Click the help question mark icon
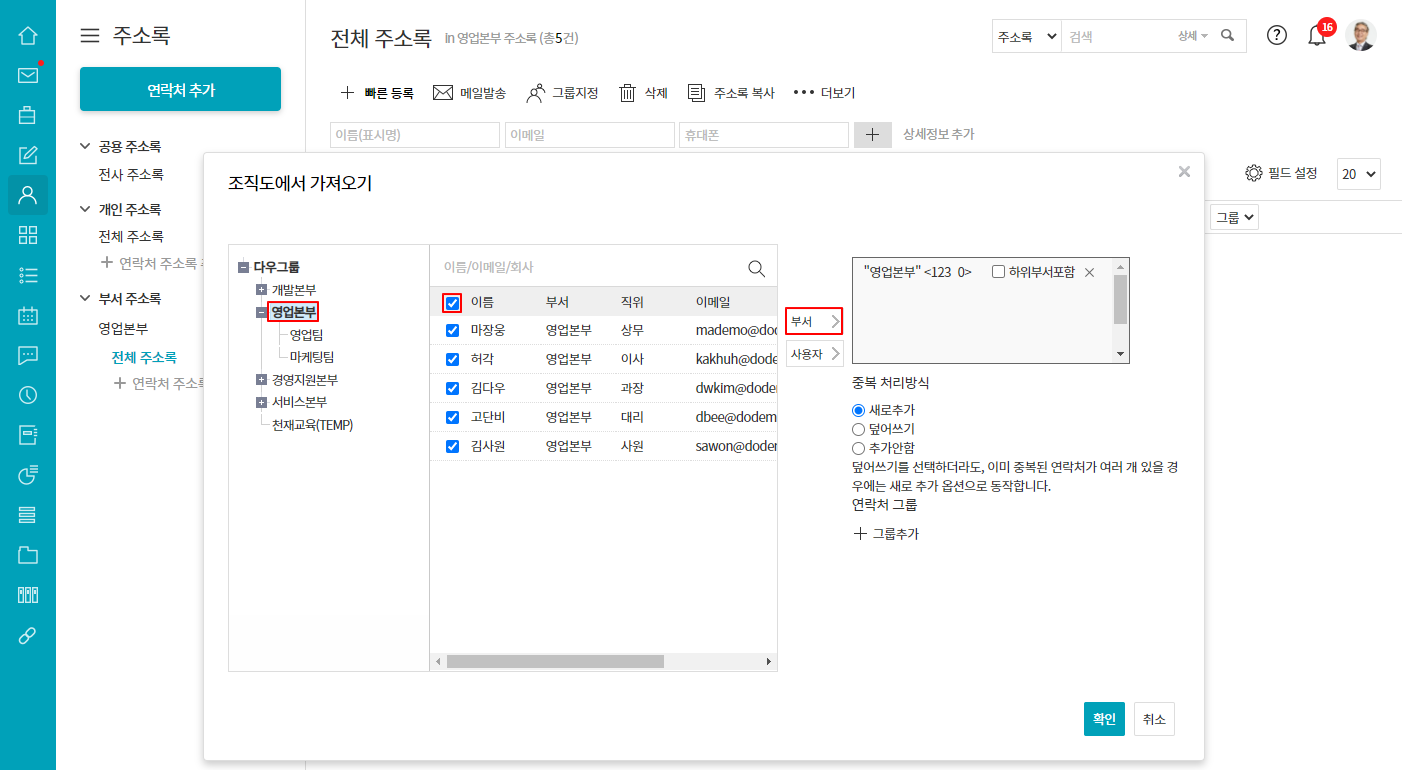The width and height of the screenshot is (1402, 770). pos(1277,35)
